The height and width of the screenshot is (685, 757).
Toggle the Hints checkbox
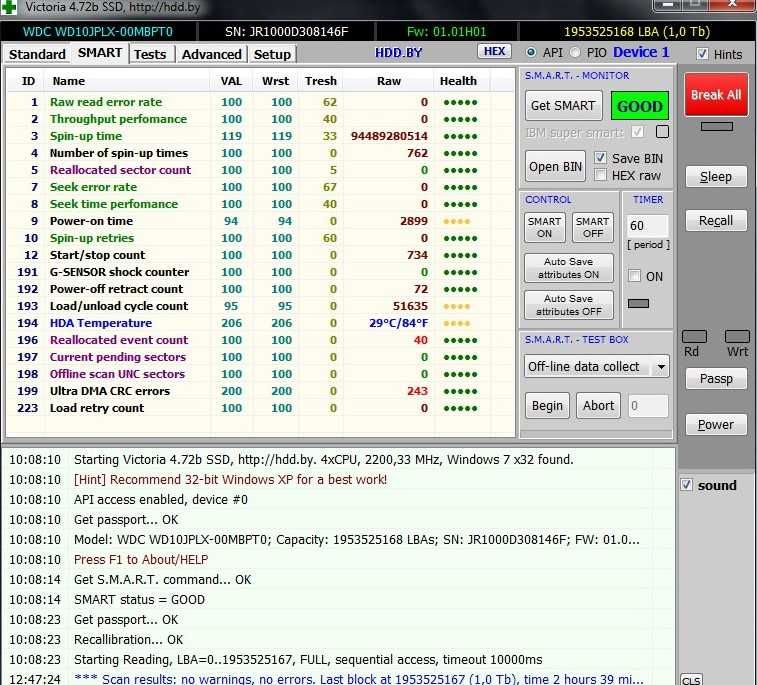tap(702, 54)
